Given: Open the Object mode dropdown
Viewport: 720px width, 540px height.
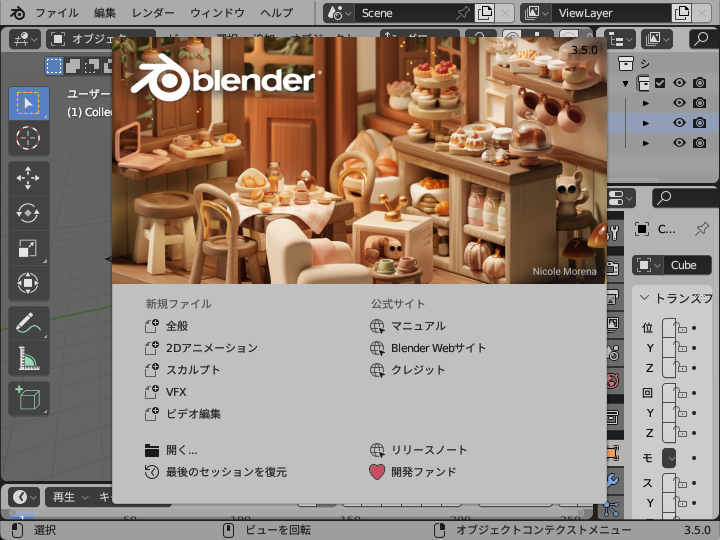Looking at the screenshot, I should (100, 39).
